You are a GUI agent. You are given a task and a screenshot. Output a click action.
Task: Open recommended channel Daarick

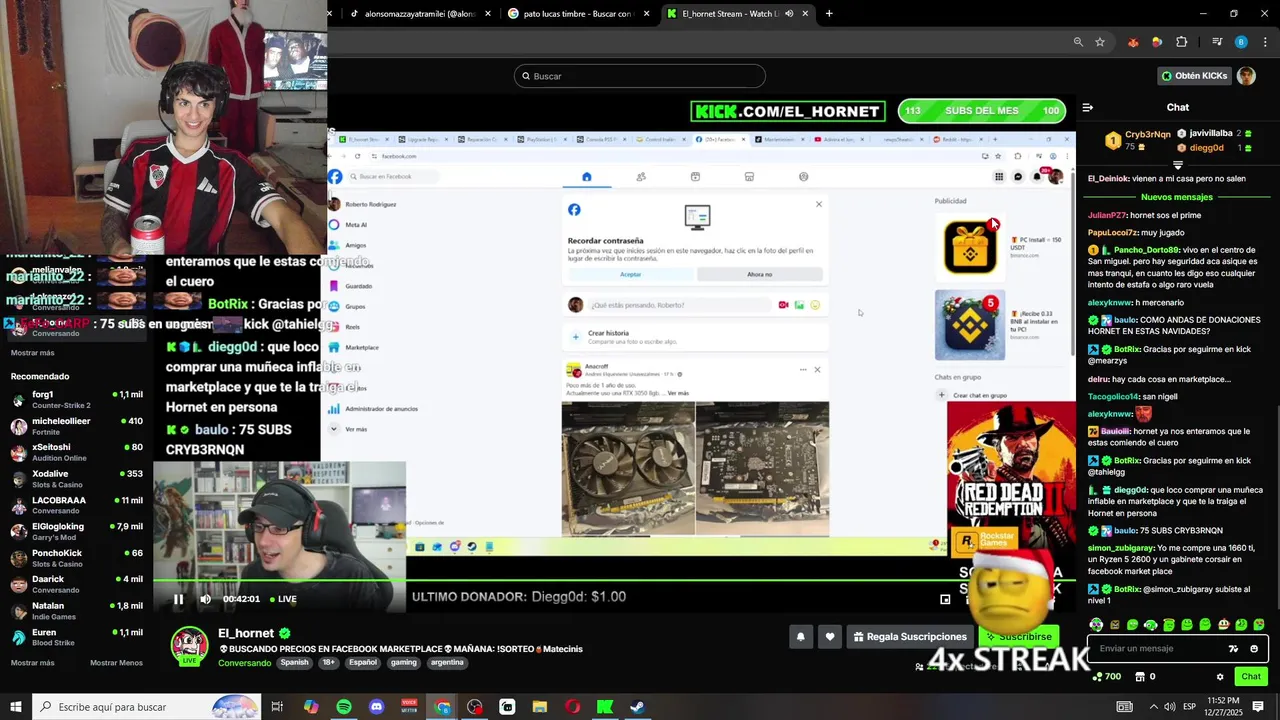(x=76, y=584)
